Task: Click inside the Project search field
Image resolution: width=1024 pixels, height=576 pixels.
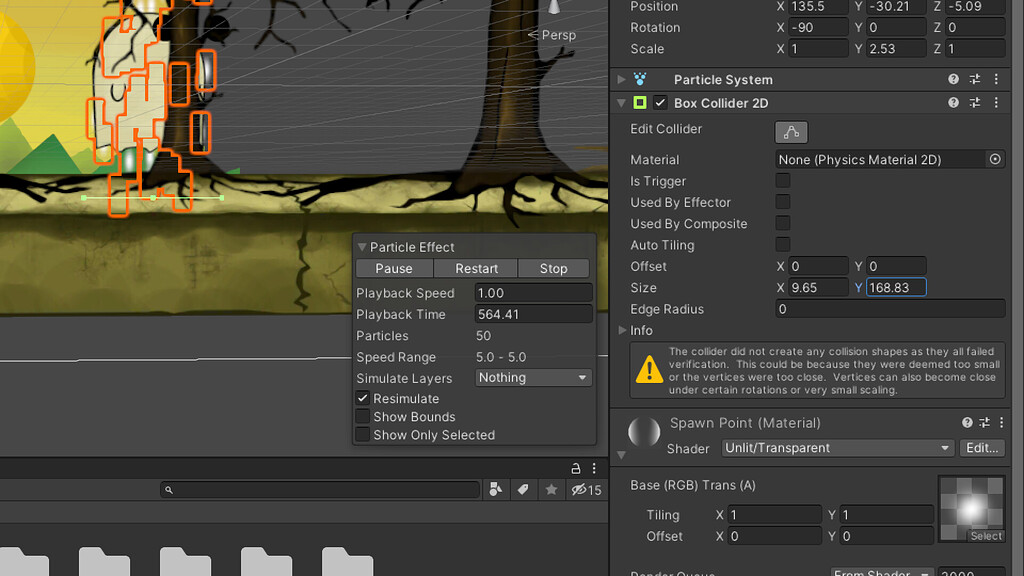Action: [x=320, y=490]
